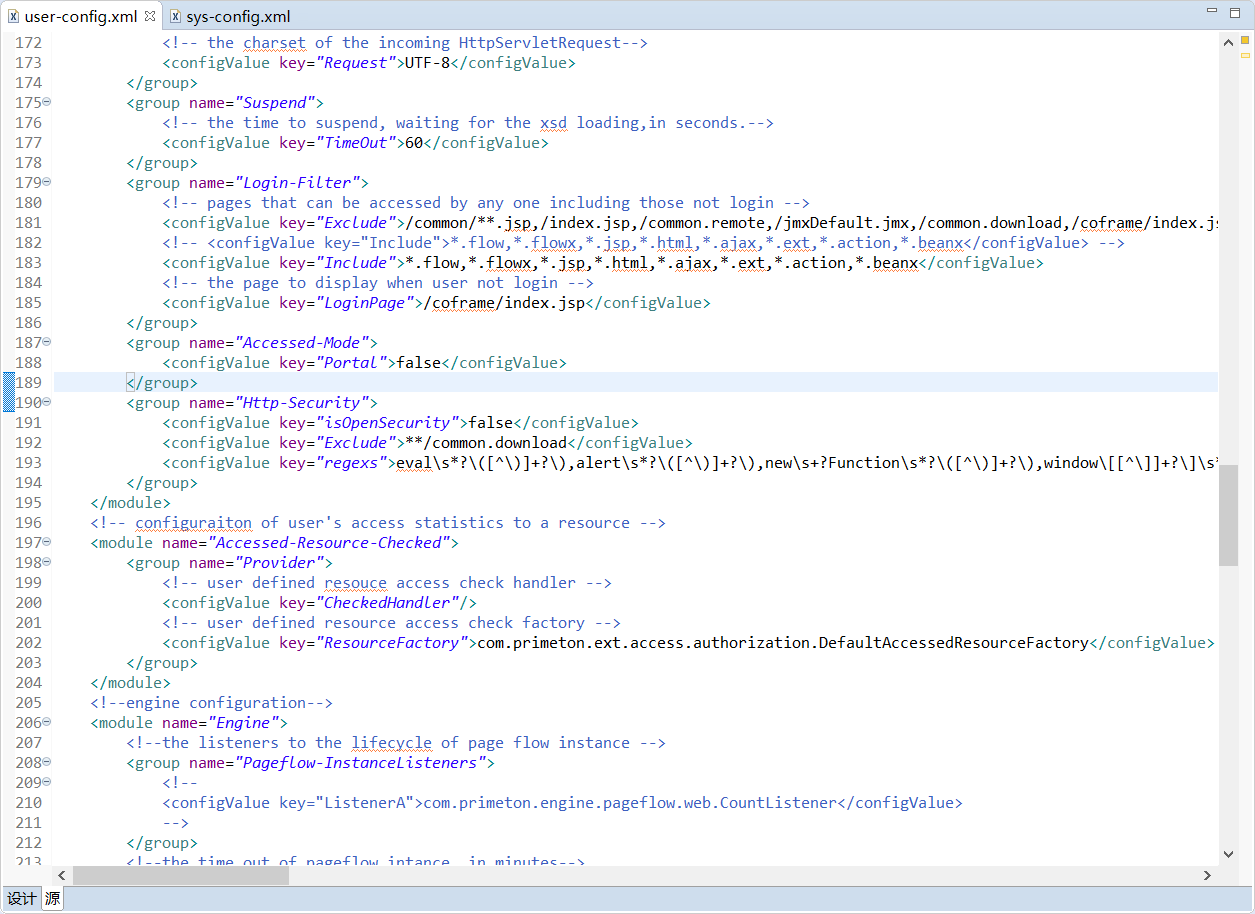Click the horizontal scrollbar left arrow

(x=62, y=875)
